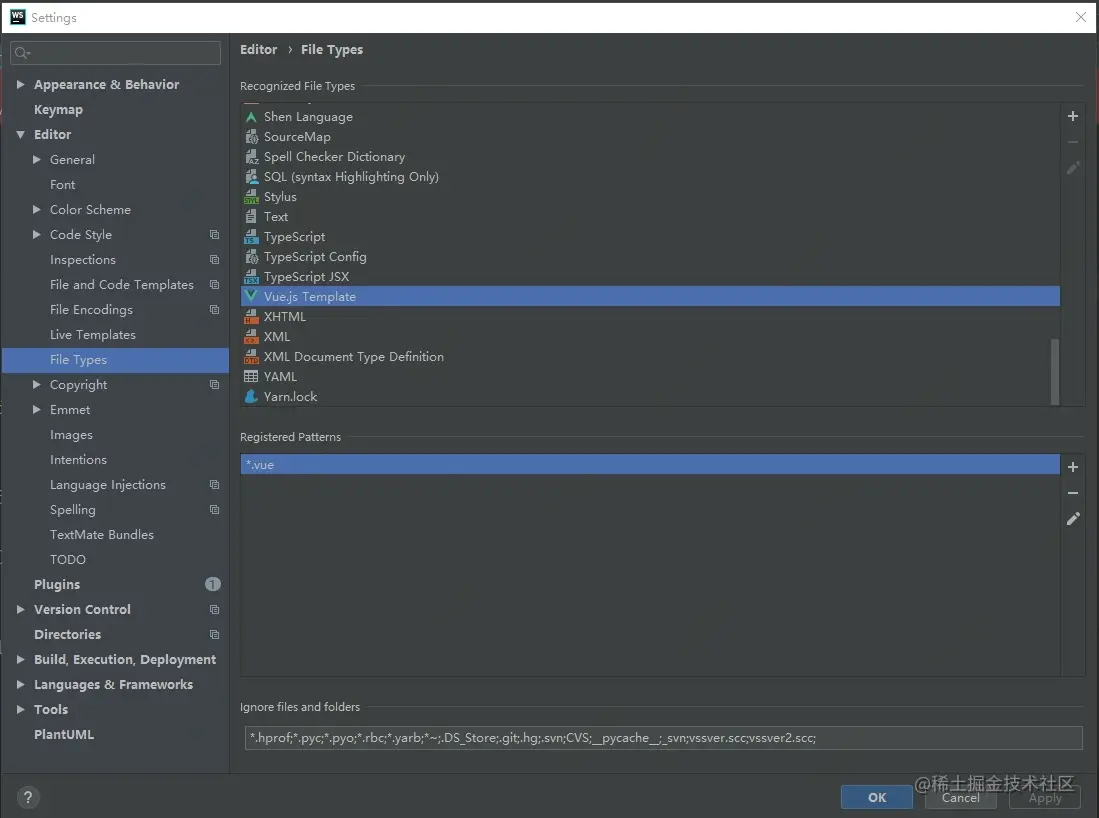Viewport: 1099px width, 818px height.
Task: Expand the Color Scheme arrow
Action: coord(36,210)
